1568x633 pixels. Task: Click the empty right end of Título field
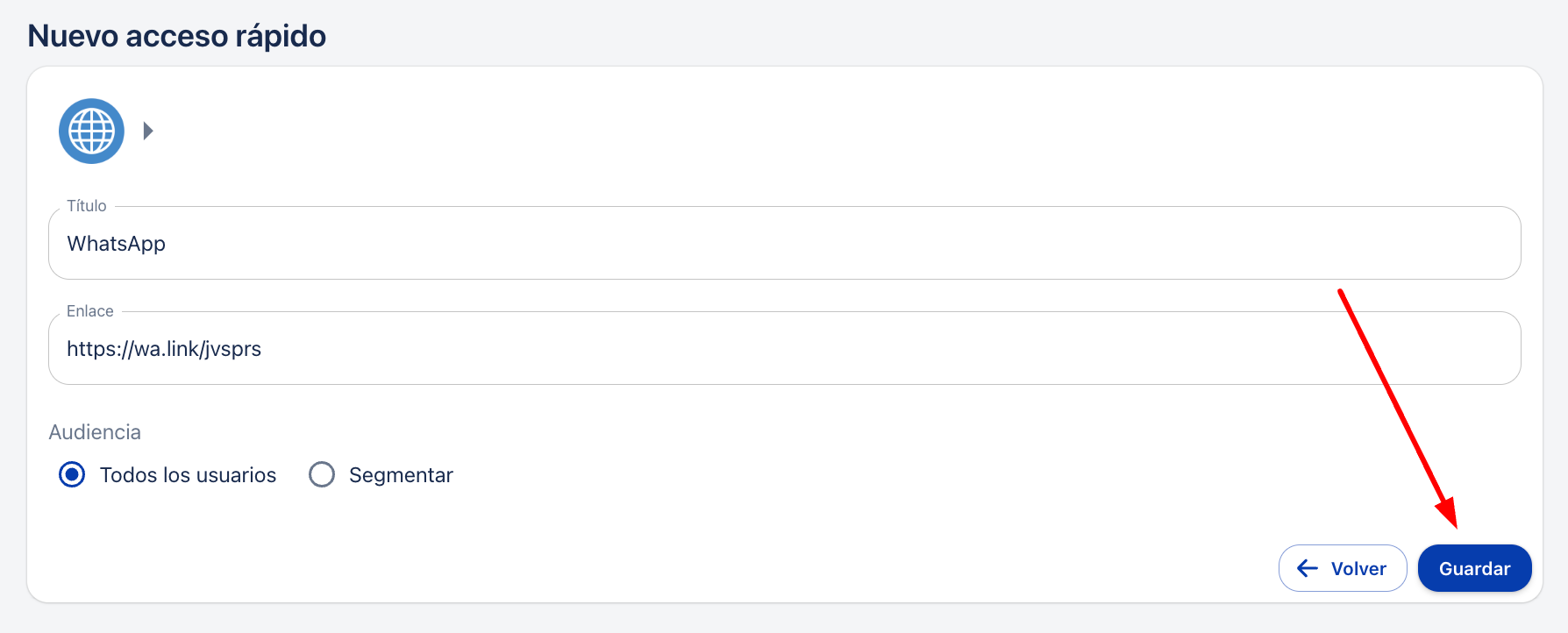point(1447,244)
